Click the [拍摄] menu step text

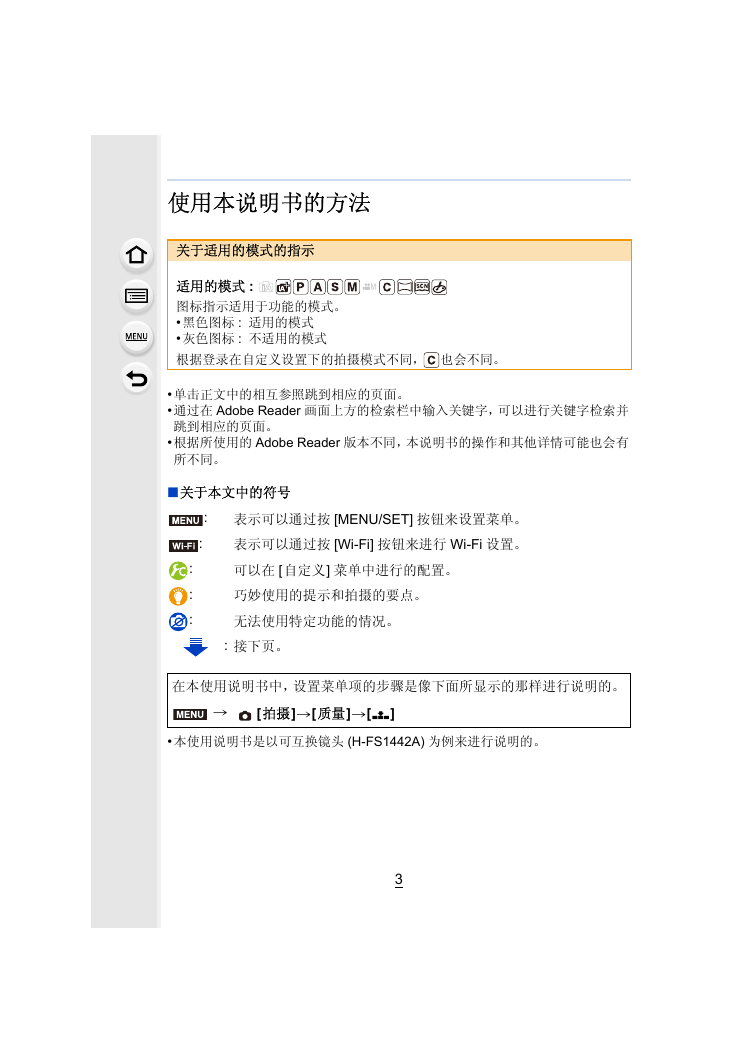click(x=276, y=714)
